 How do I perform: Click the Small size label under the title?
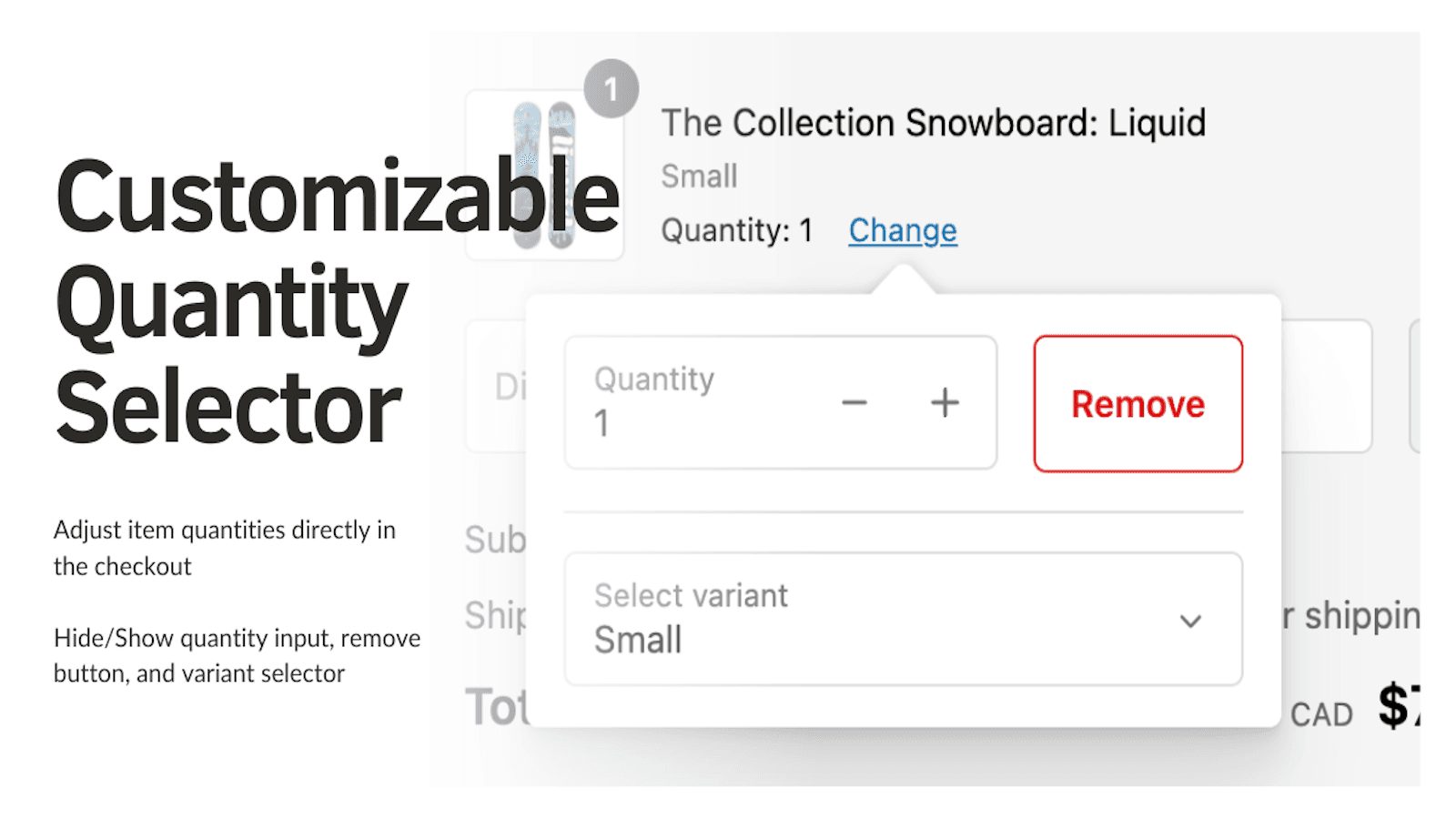click(698, 176)
